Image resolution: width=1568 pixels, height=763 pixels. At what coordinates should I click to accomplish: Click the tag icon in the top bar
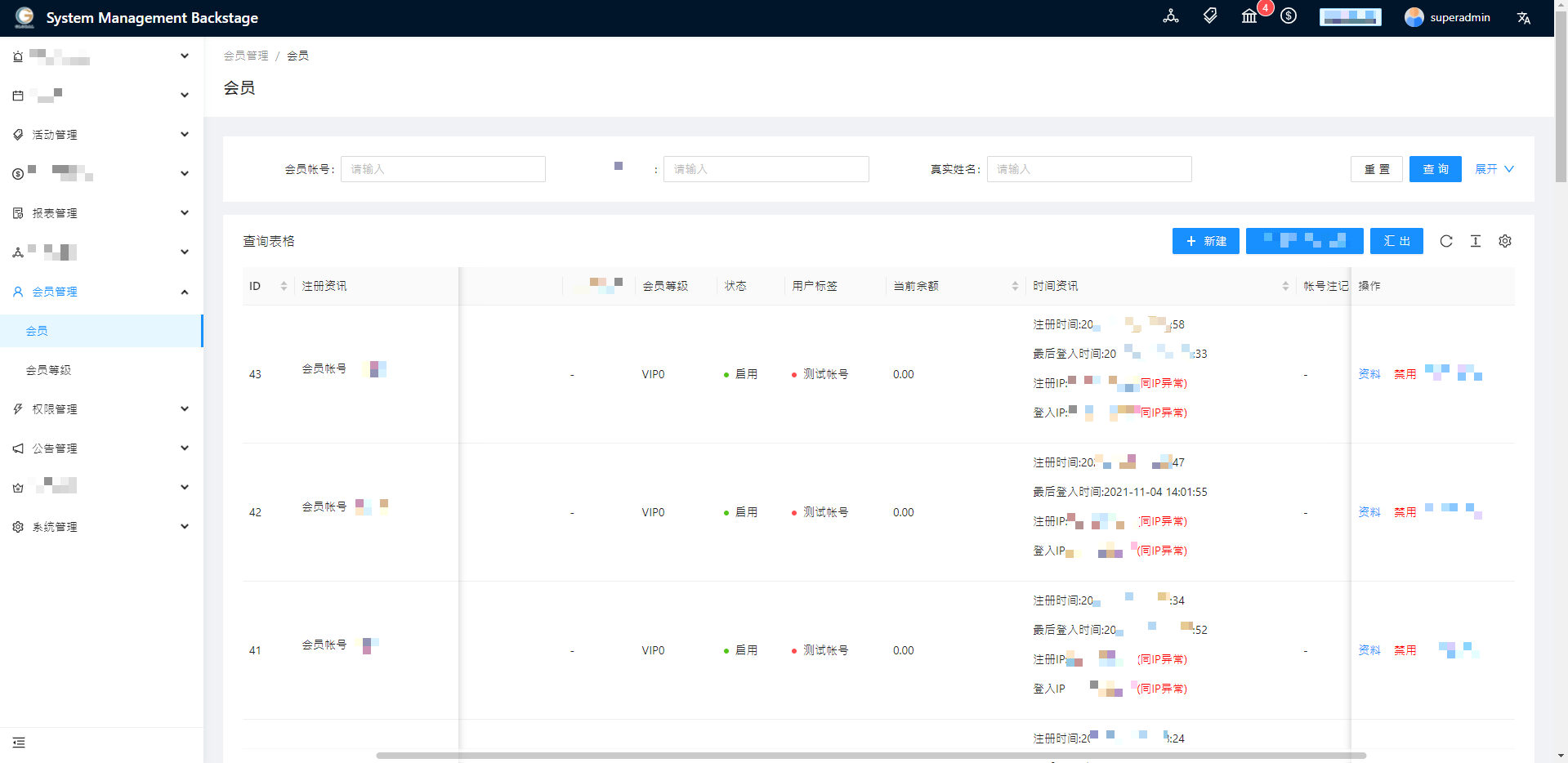[x=1210, y=16]
